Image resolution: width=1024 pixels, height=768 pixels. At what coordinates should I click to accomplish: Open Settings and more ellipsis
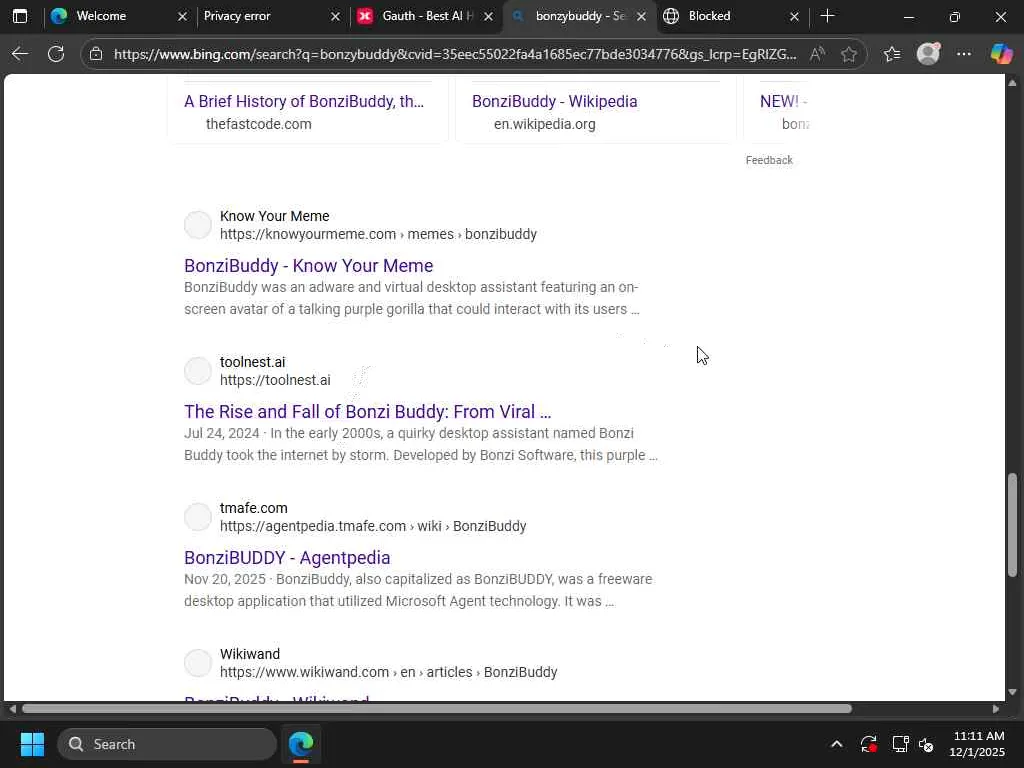click(x=964, y=54)
